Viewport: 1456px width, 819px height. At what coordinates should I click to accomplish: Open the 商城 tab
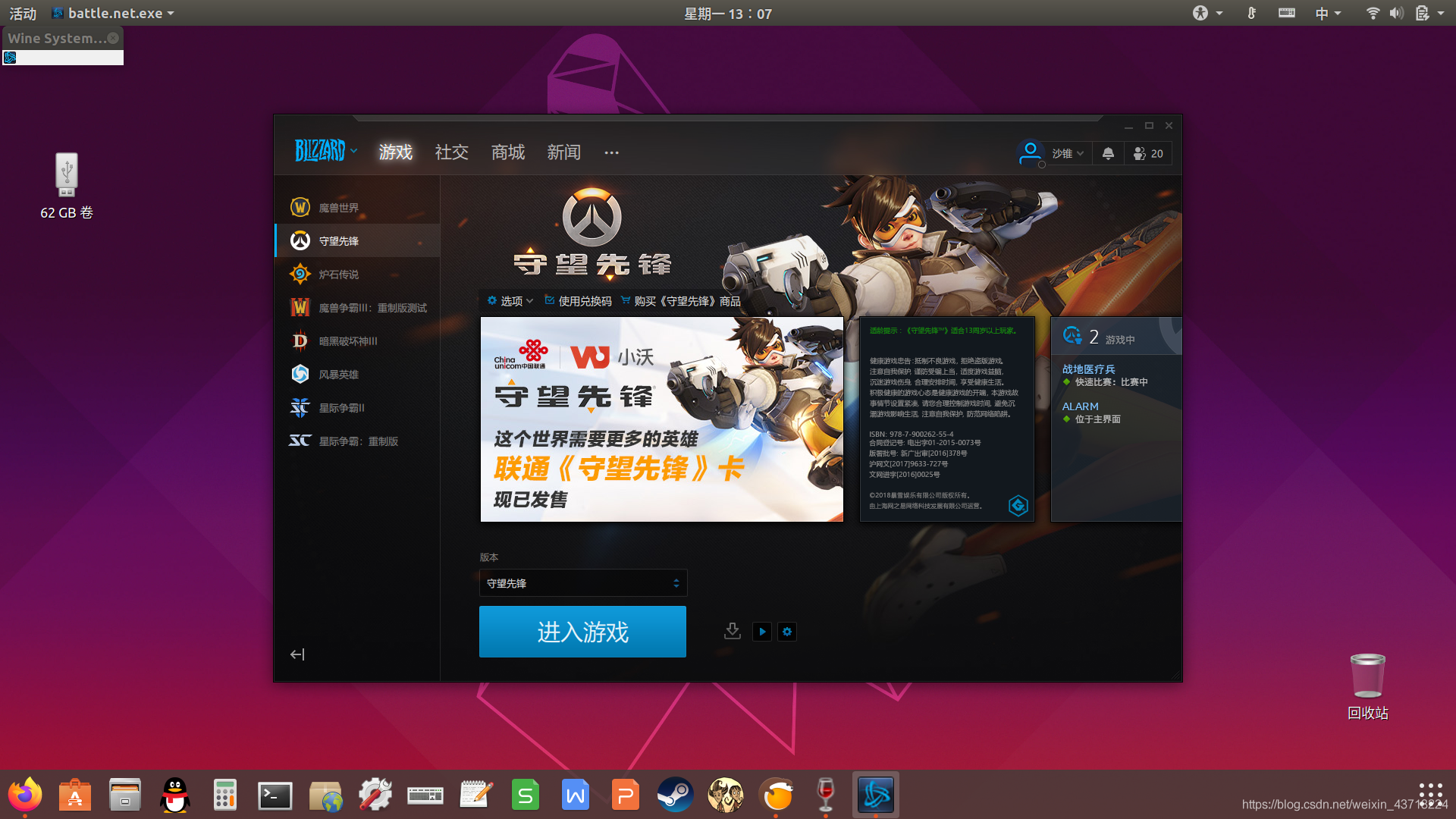coord(508,152)
